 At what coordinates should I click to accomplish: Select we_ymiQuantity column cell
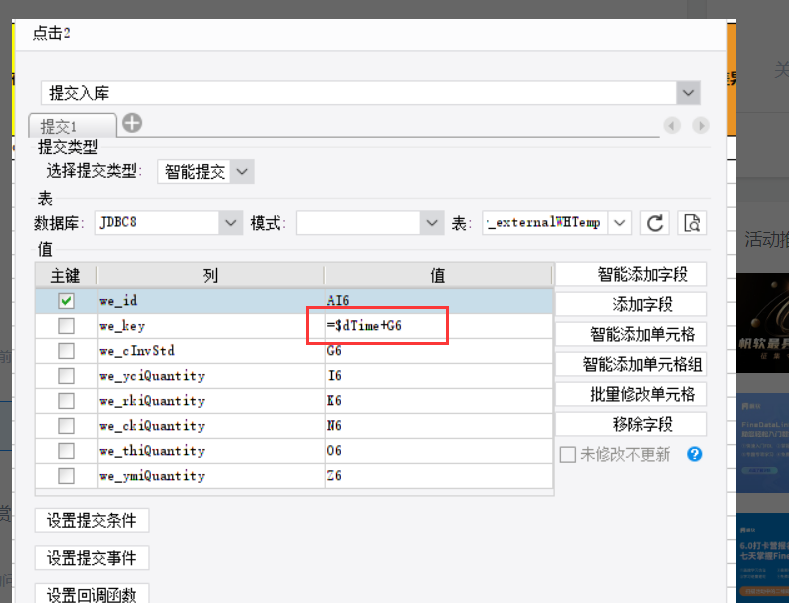point(211,476)
